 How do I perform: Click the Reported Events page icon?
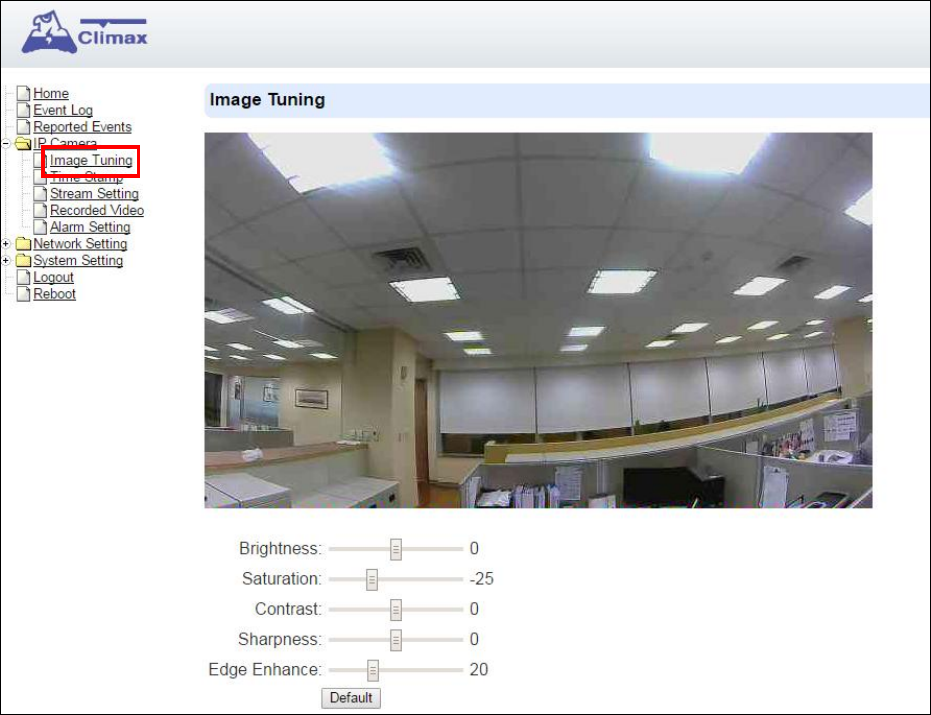[x=23, y=126]
